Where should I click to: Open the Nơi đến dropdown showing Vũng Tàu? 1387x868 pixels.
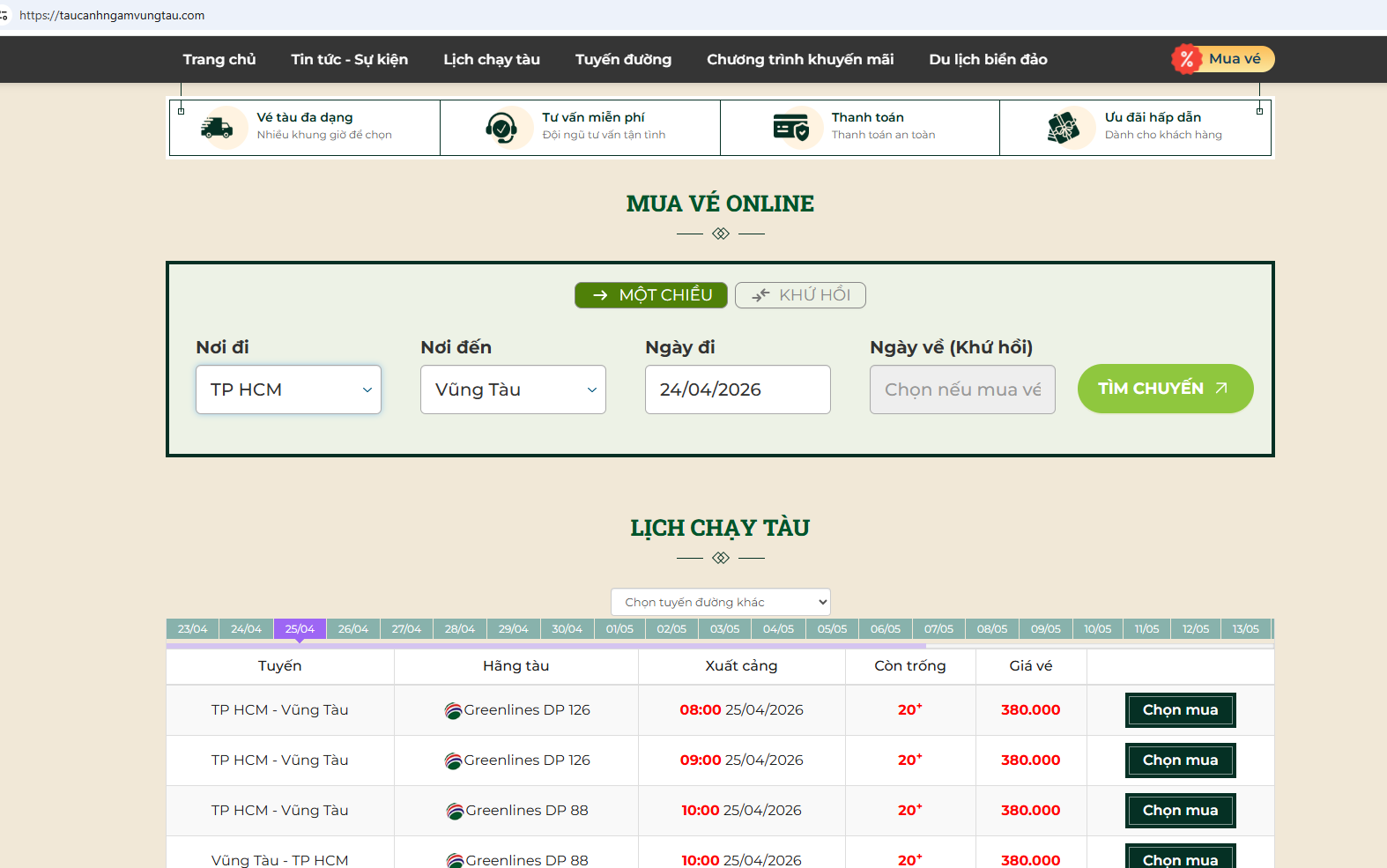pyautogui.click(x=513, y=389)
